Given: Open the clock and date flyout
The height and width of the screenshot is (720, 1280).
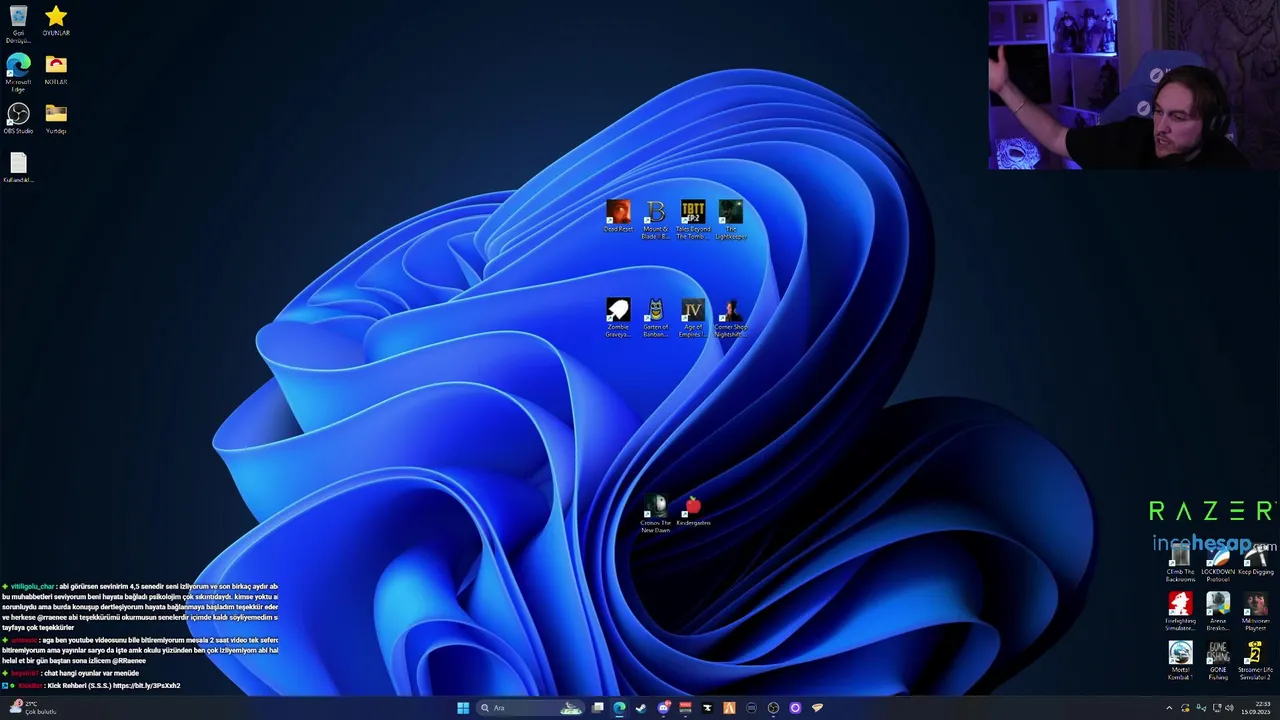Looking at the screenshot, I should click(1256, 708).
